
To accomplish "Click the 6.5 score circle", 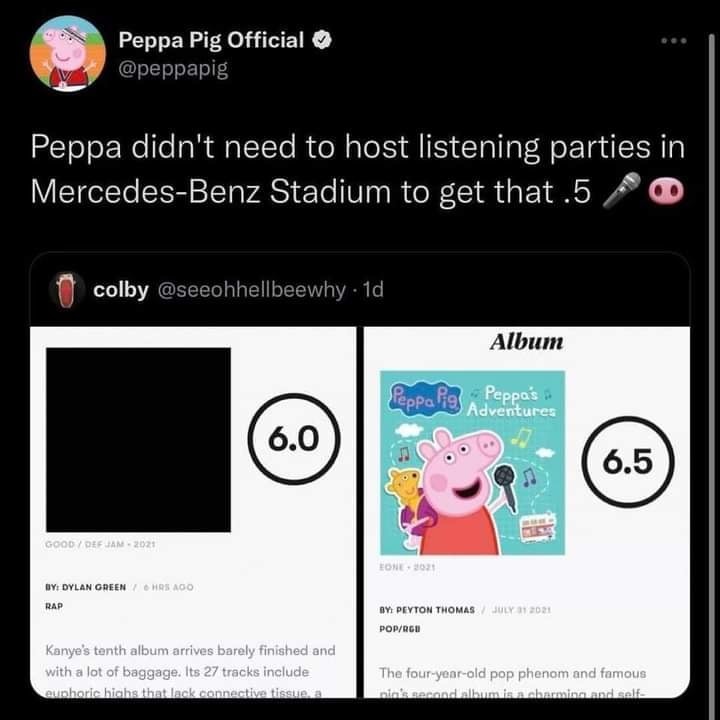I will pos(628,461).
